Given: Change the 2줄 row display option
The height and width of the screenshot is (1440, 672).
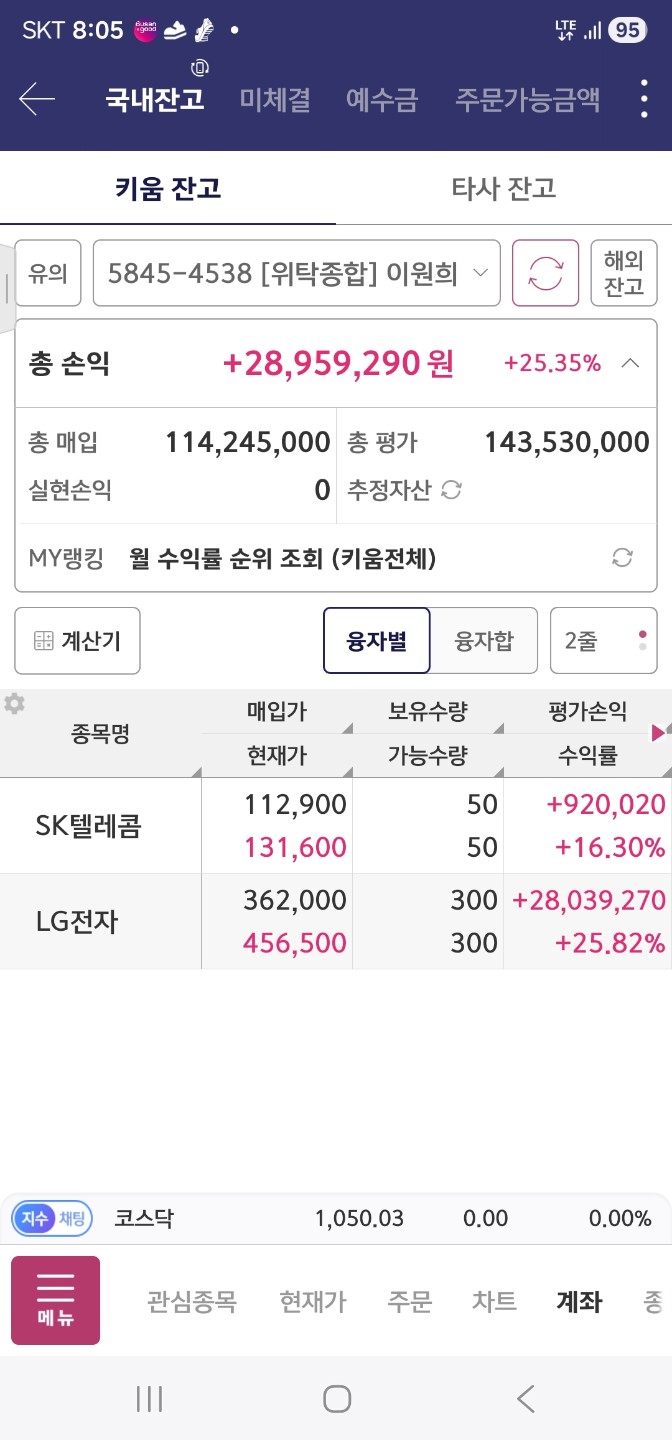Looking at the screenshot, I should point(604,641).
